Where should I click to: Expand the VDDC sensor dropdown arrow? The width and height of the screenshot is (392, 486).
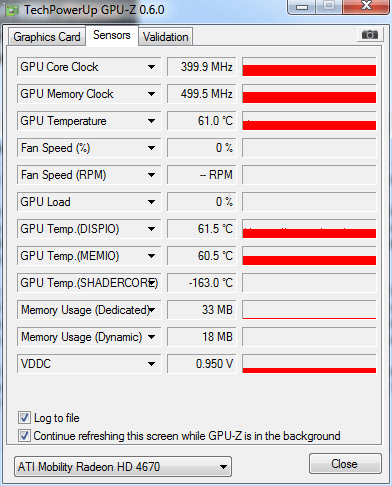(x=151, y=364)
